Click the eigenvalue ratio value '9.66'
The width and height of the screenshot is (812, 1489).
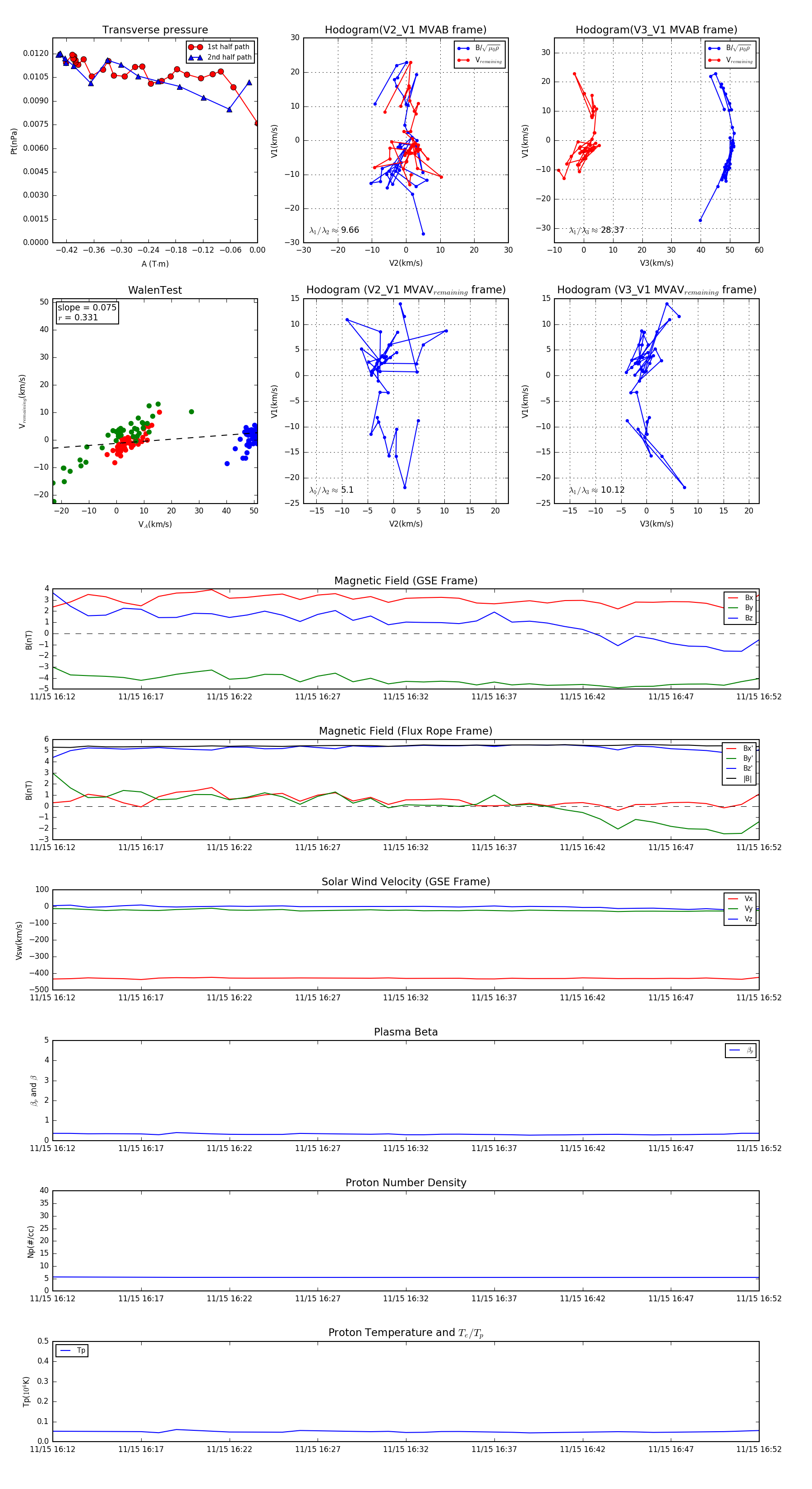(x=350, y=230)
